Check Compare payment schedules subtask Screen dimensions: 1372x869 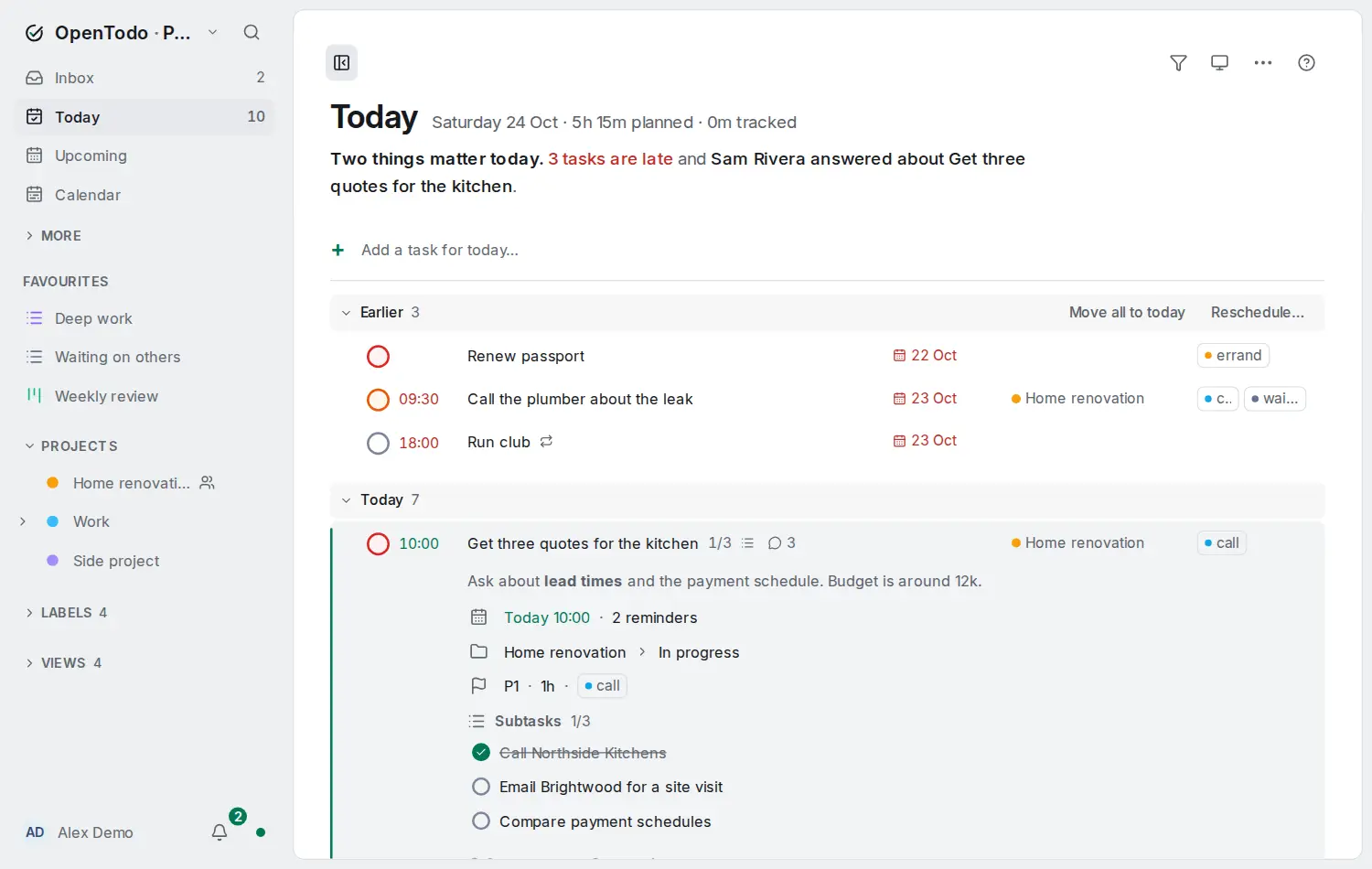click(481, 821)
